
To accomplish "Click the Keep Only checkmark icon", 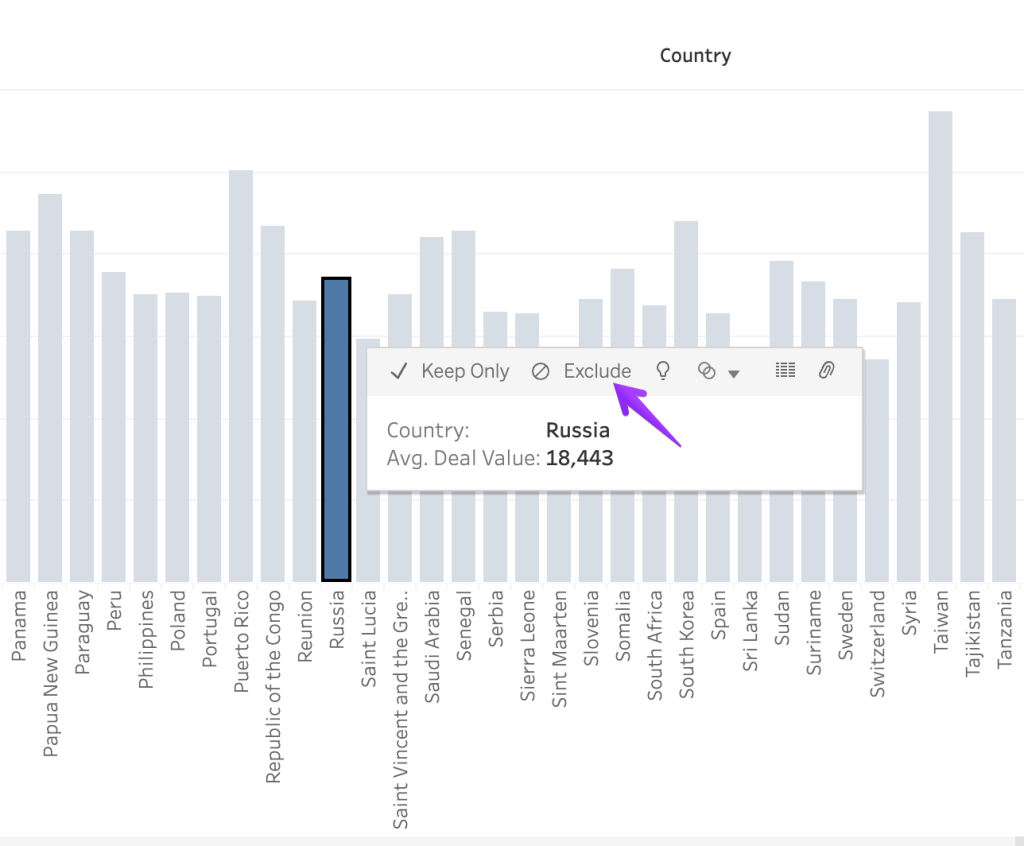I will coord(398,371).
